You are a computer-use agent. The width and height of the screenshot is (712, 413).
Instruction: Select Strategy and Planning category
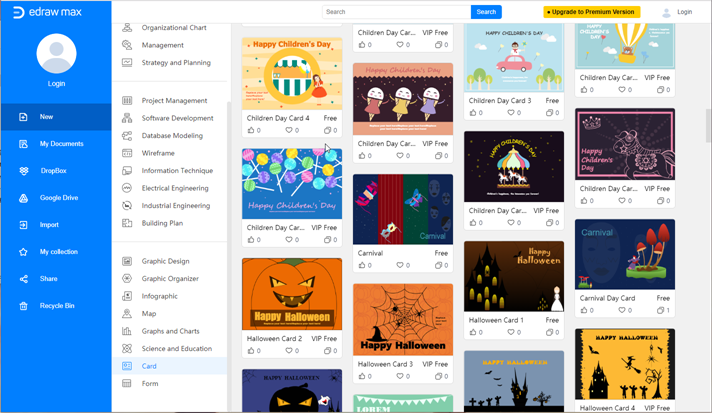pyautogui.click(x=176, y=63)
